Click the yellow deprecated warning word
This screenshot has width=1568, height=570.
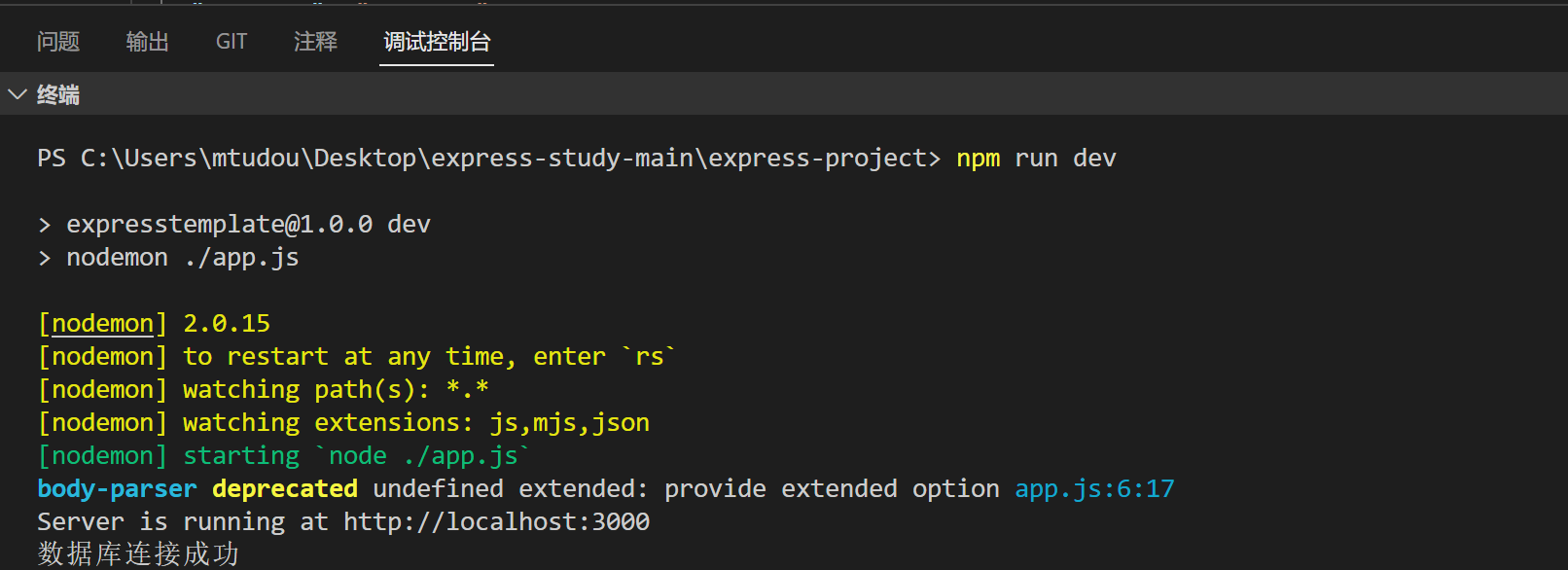click(285, 488)
